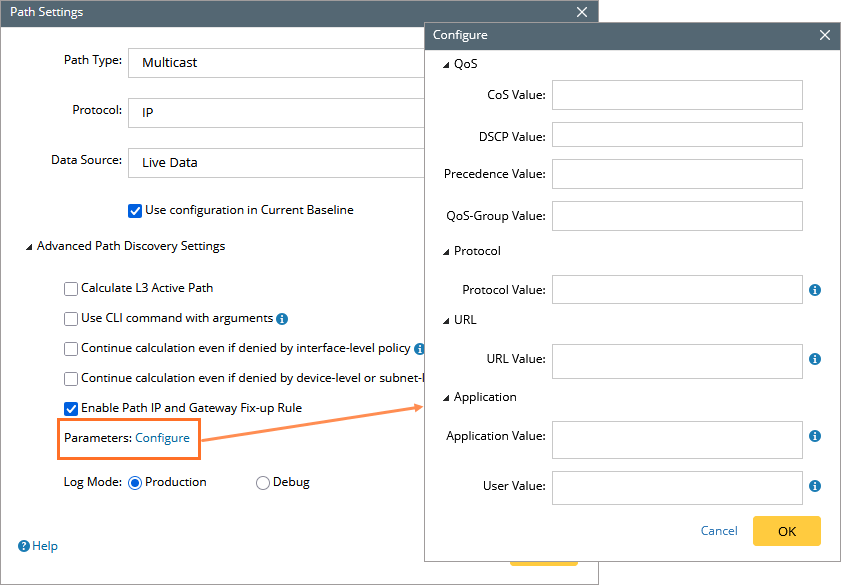Disable Path IP and Gateway Fix-up Rule
This screenshot has width=841, height=585.
click(x=71, y=409)
